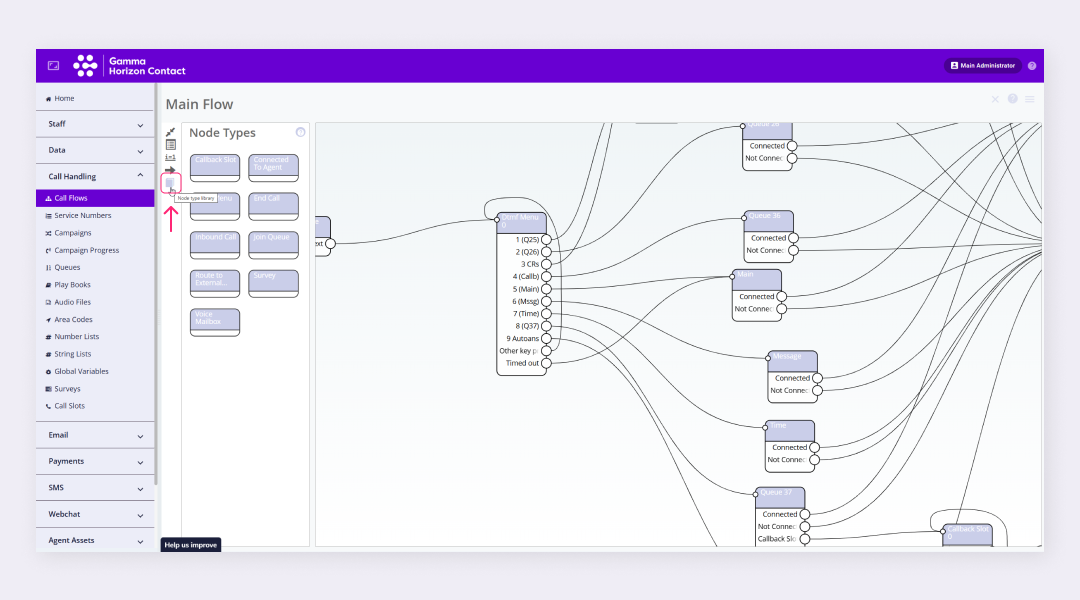
Task: Click the 5 (Main) output port circle
Action: pyautogui.click(x=546, y=289)
